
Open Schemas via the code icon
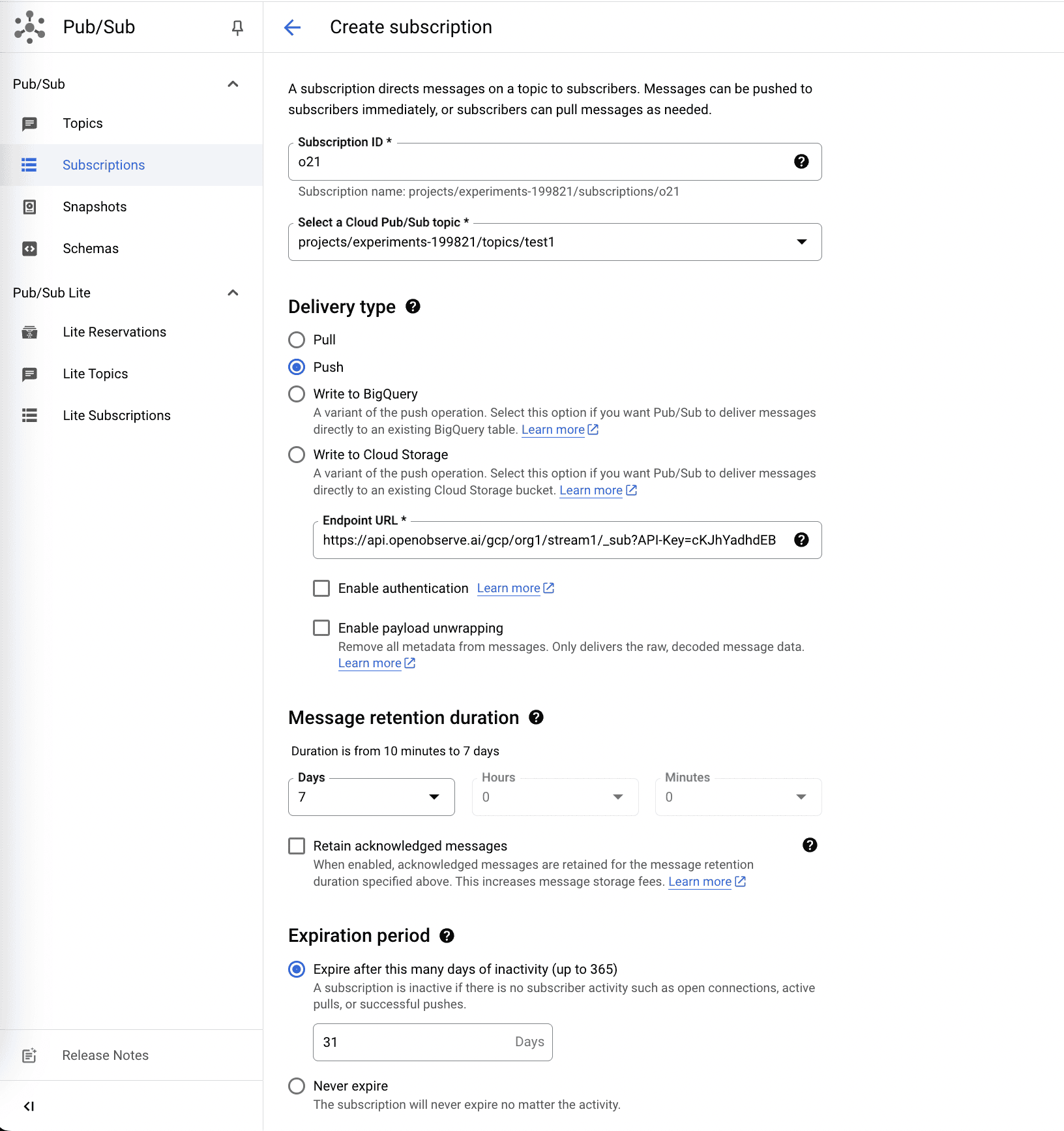[30, 248]
